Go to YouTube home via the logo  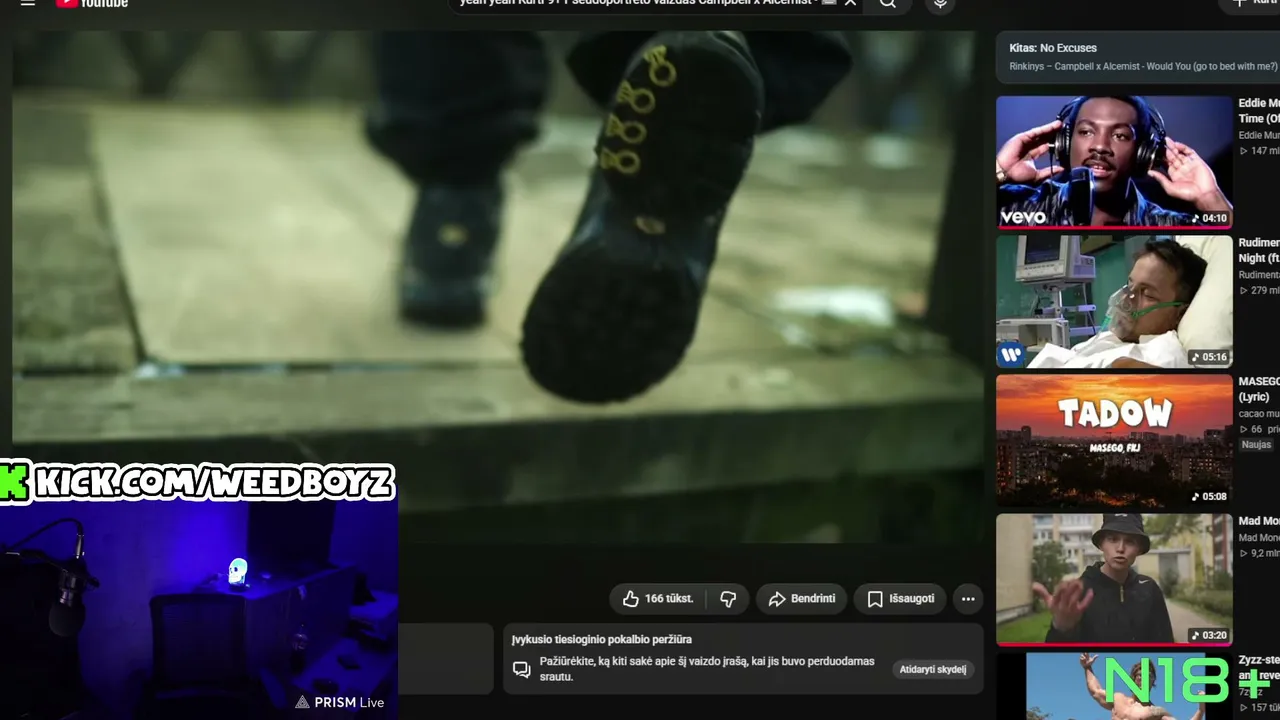[x=92, y=3]
